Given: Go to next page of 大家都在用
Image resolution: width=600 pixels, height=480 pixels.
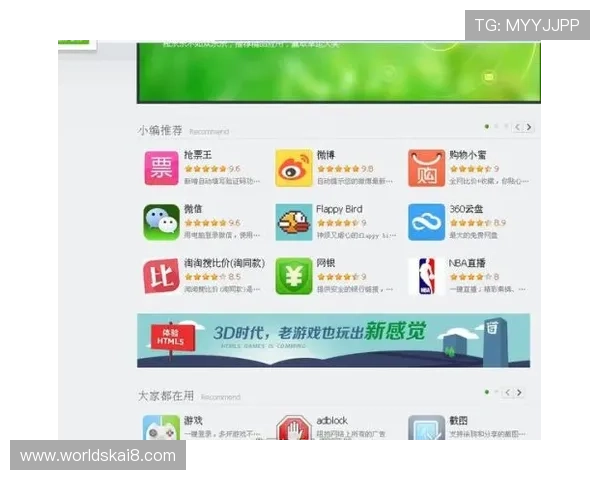Looking at the screenshot, I should point(519,392).
